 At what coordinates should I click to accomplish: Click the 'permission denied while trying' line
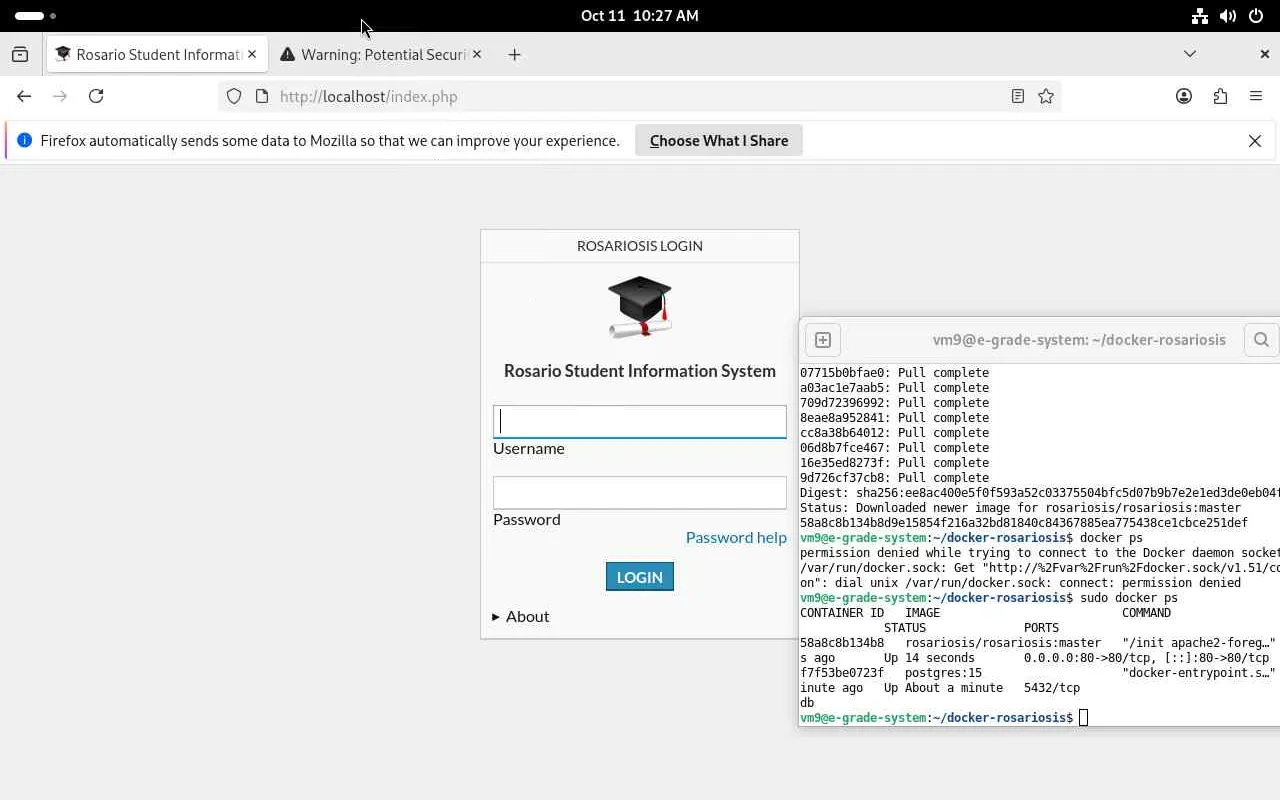(x=1039, y=553)
